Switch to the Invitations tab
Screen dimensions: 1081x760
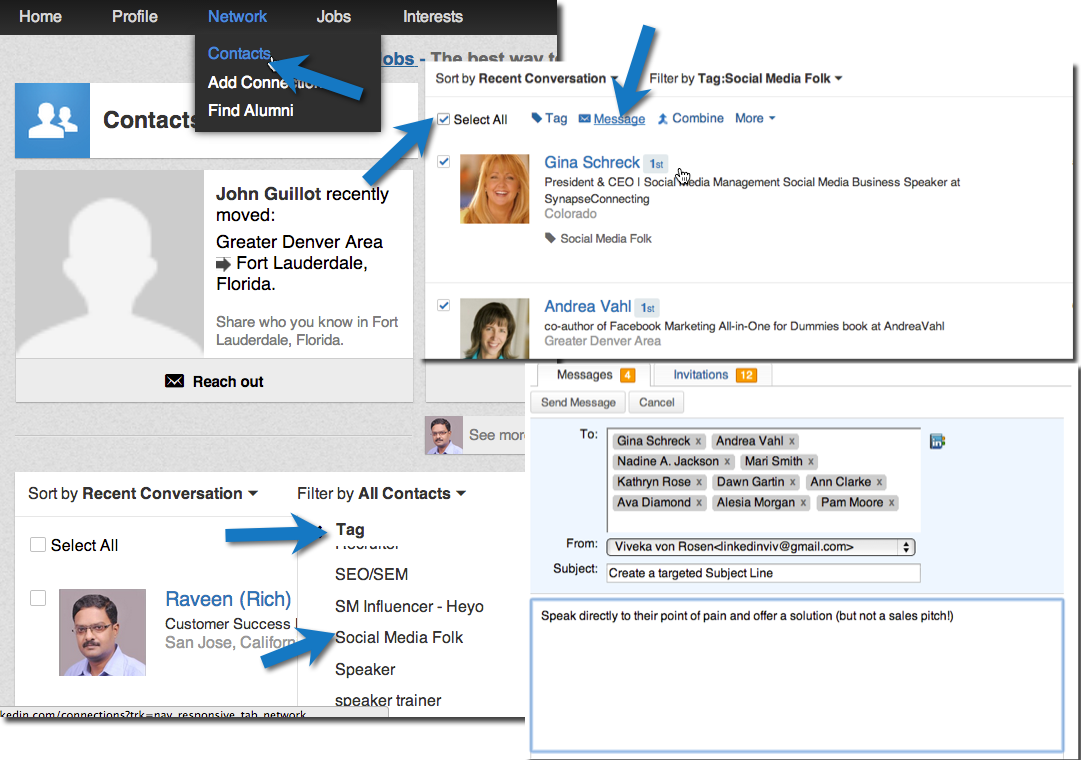714,374
